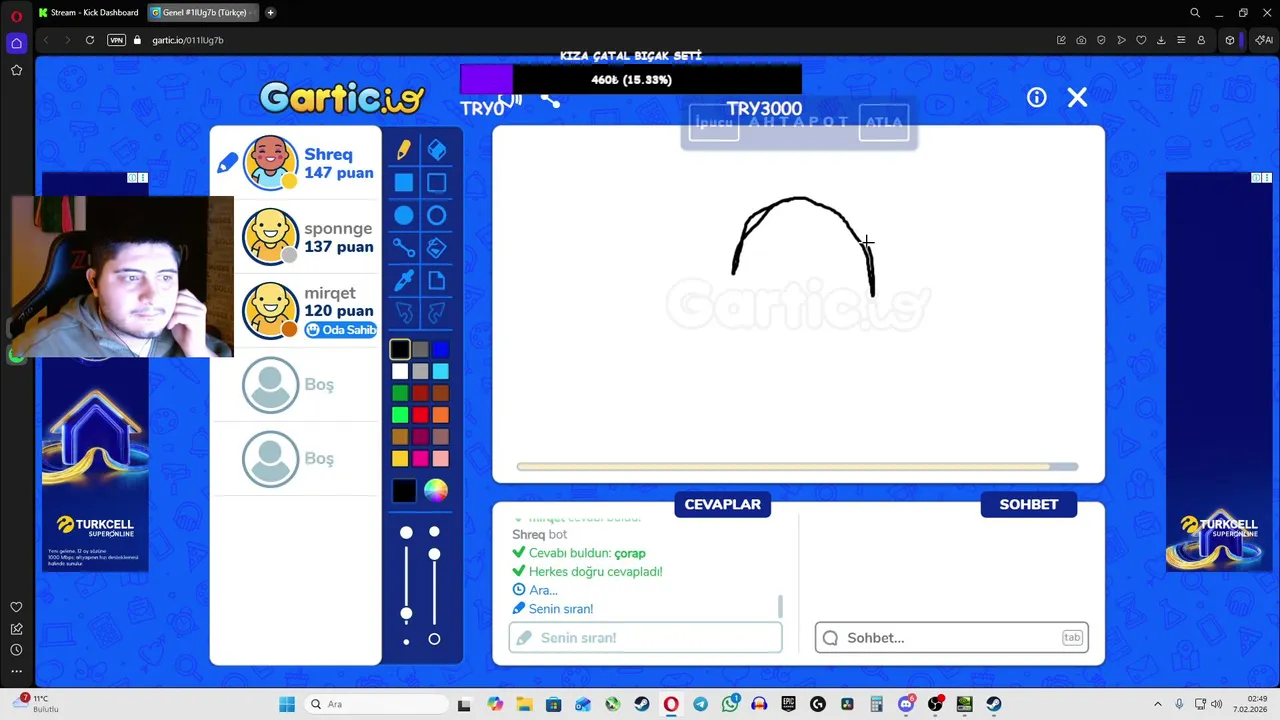
Task: Click the Senin sıran answer input
Action: pyautogui.click(x=645, y=638)
